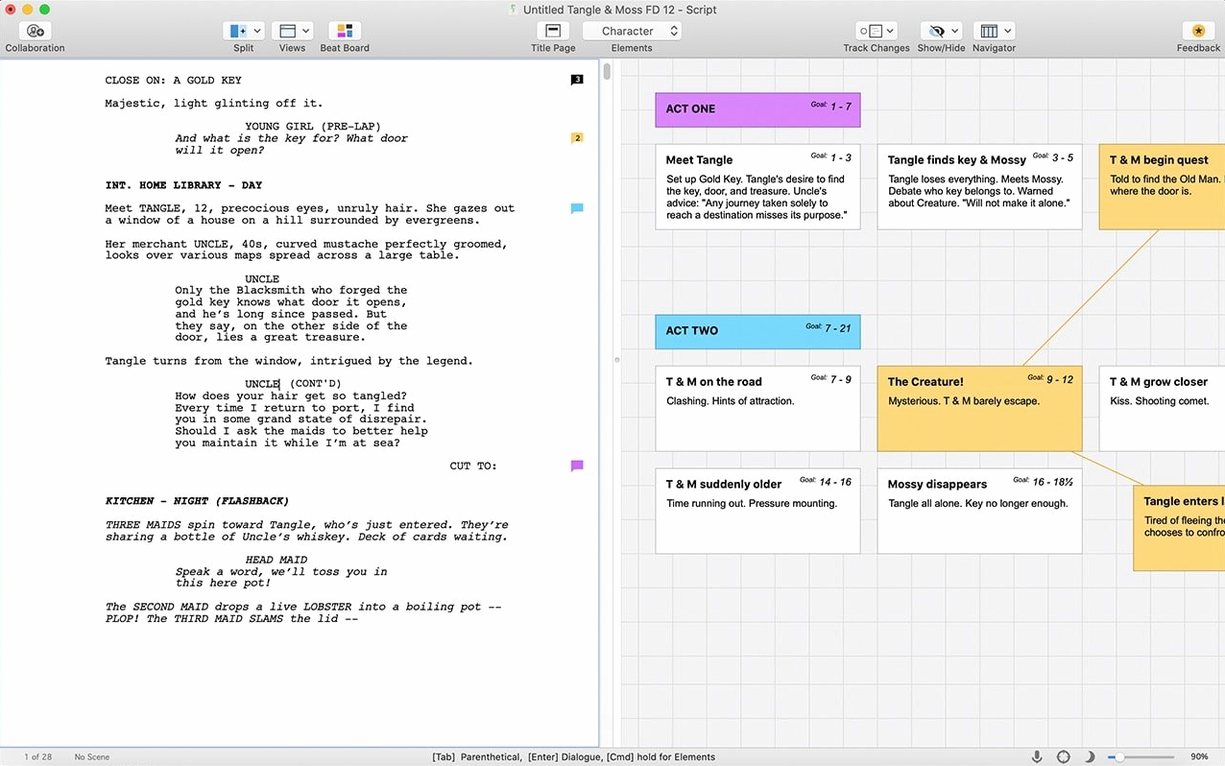Select the blue ACT TWO beat

click(758, 331)
